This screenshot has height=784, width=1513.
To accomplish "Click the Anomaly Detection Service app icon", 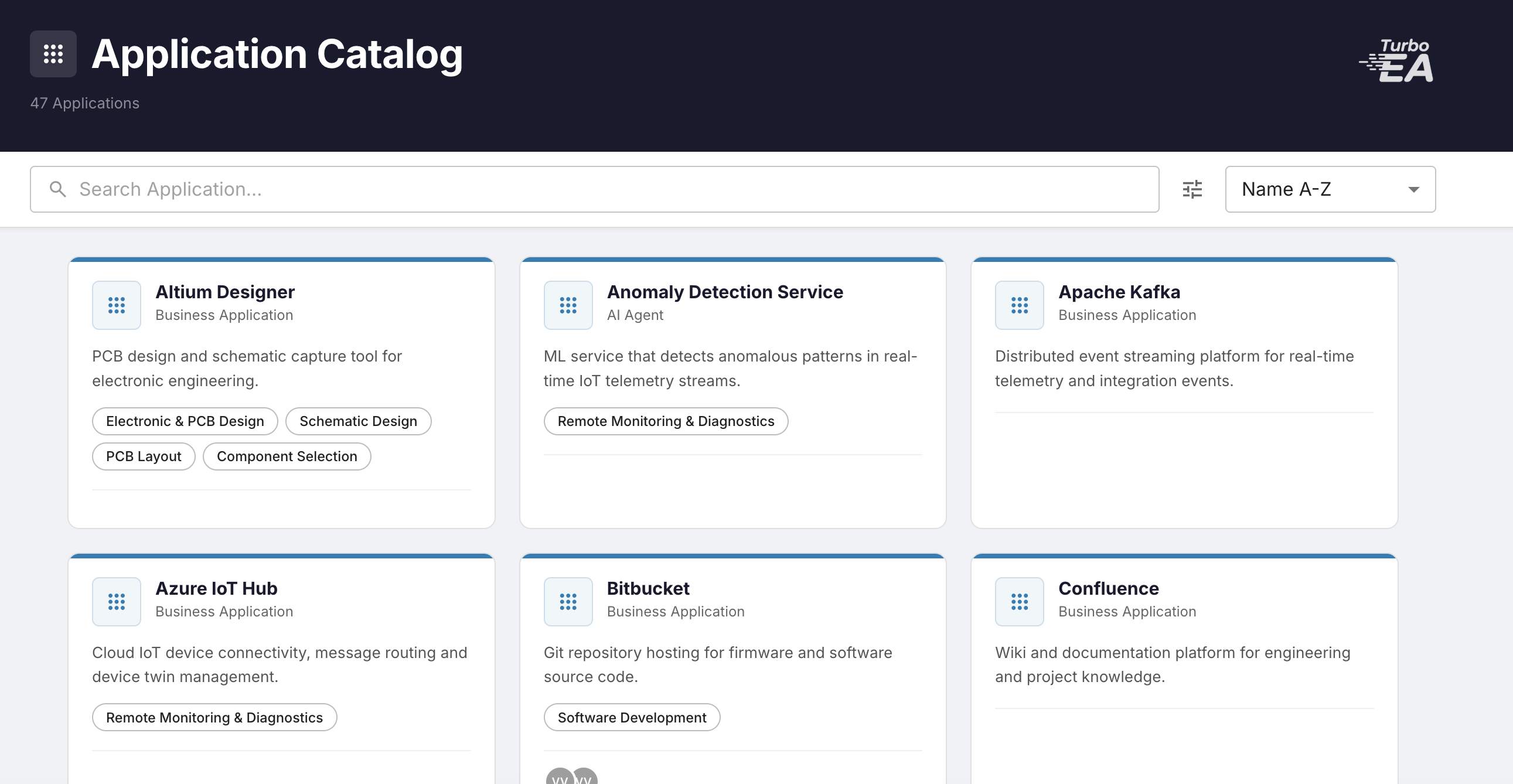I will coord(567,305).
